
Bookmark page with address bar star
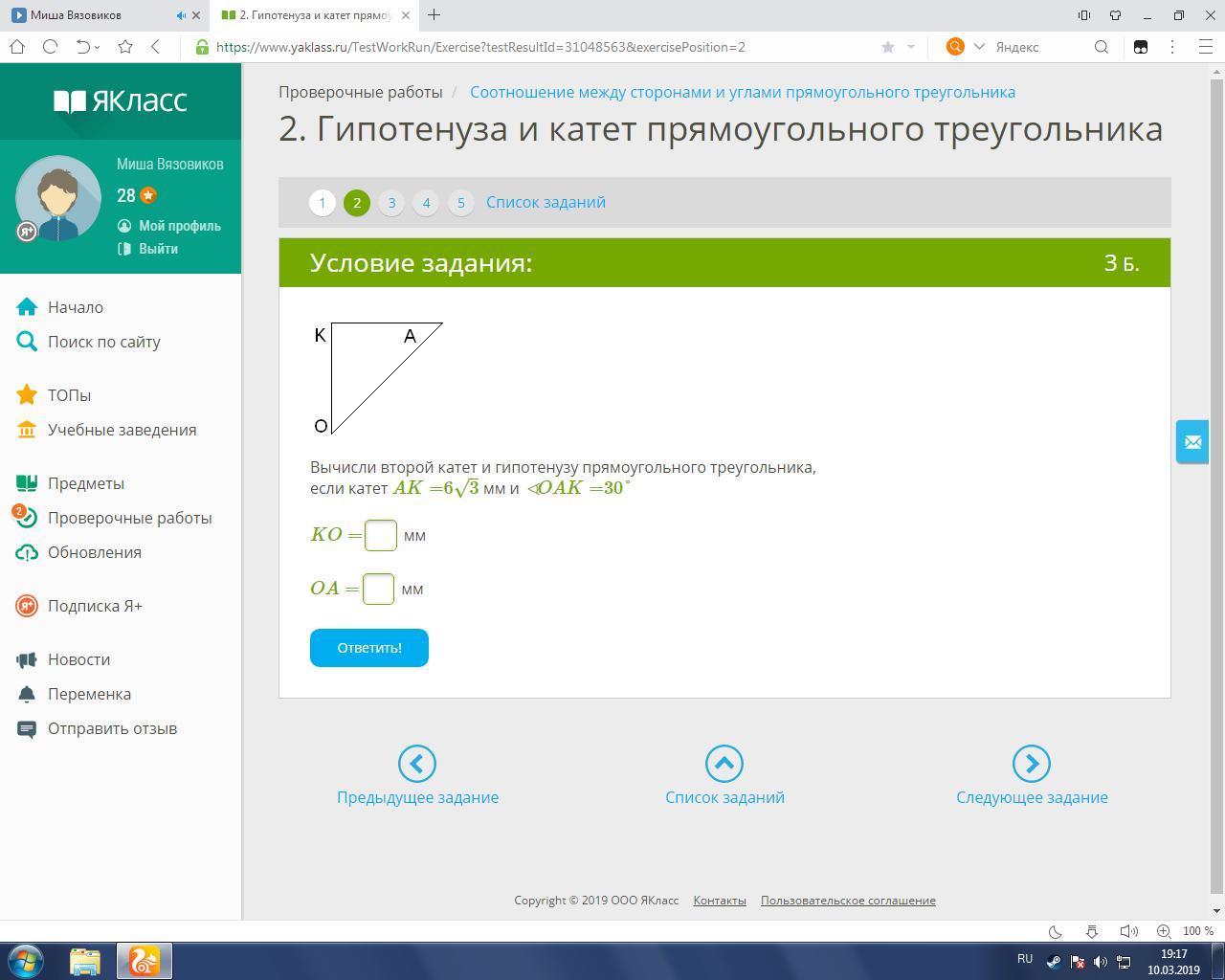[887, 47]
